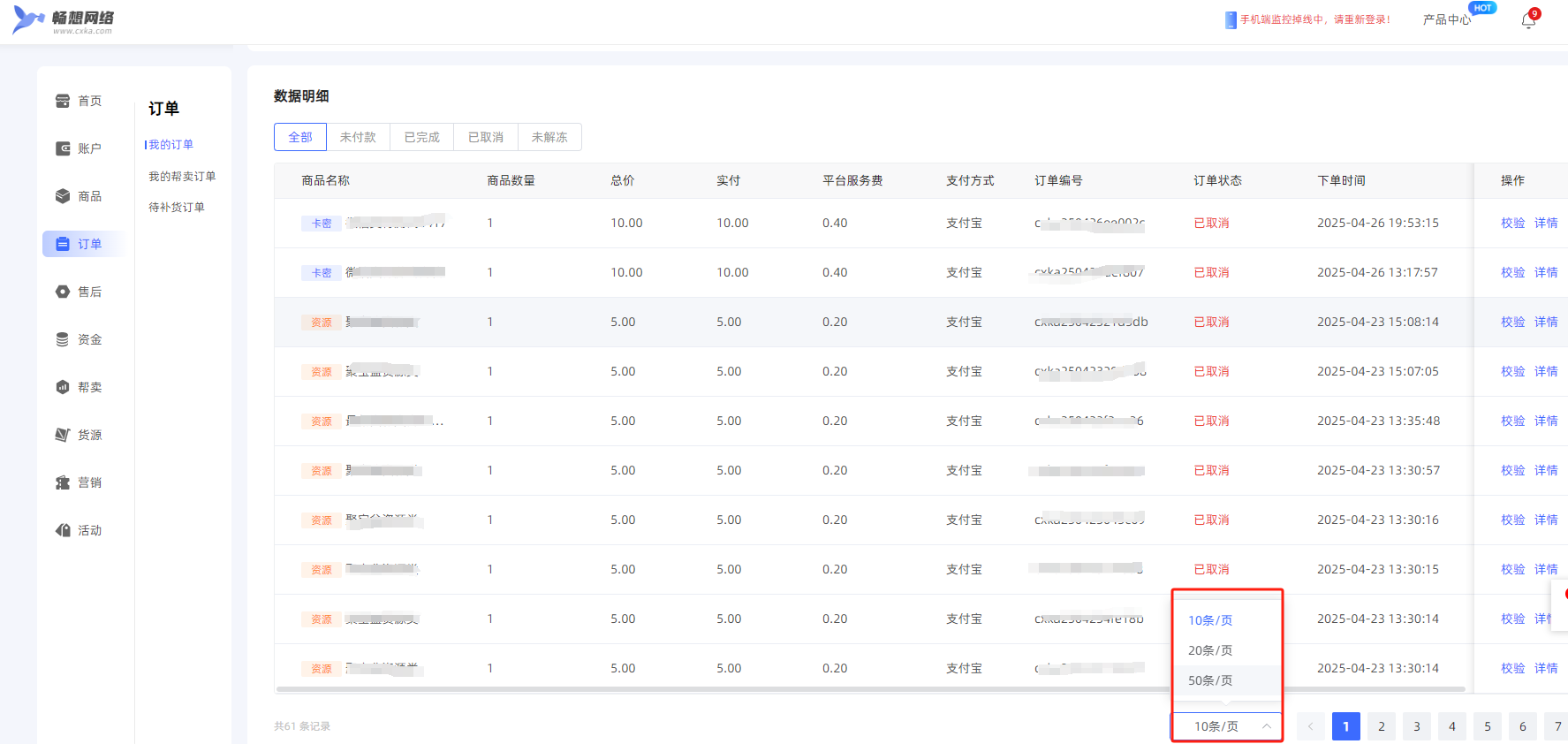The height and width of the screenshot is (744, 1568).
Task: Click 校验 for order at 13:35:48
Action: pos(1513,421)
